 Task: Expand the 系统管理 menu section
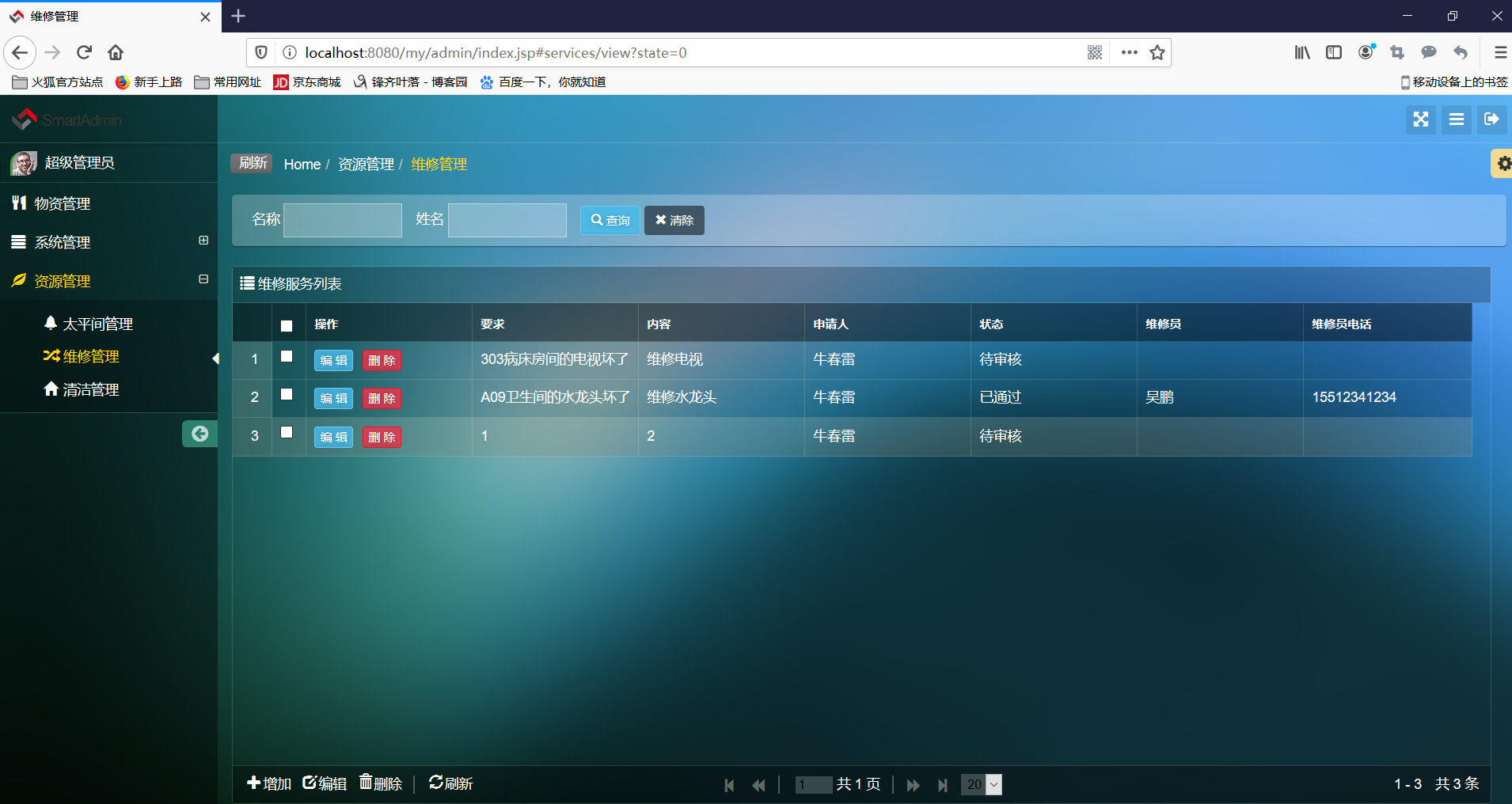(x=203, y=241)
